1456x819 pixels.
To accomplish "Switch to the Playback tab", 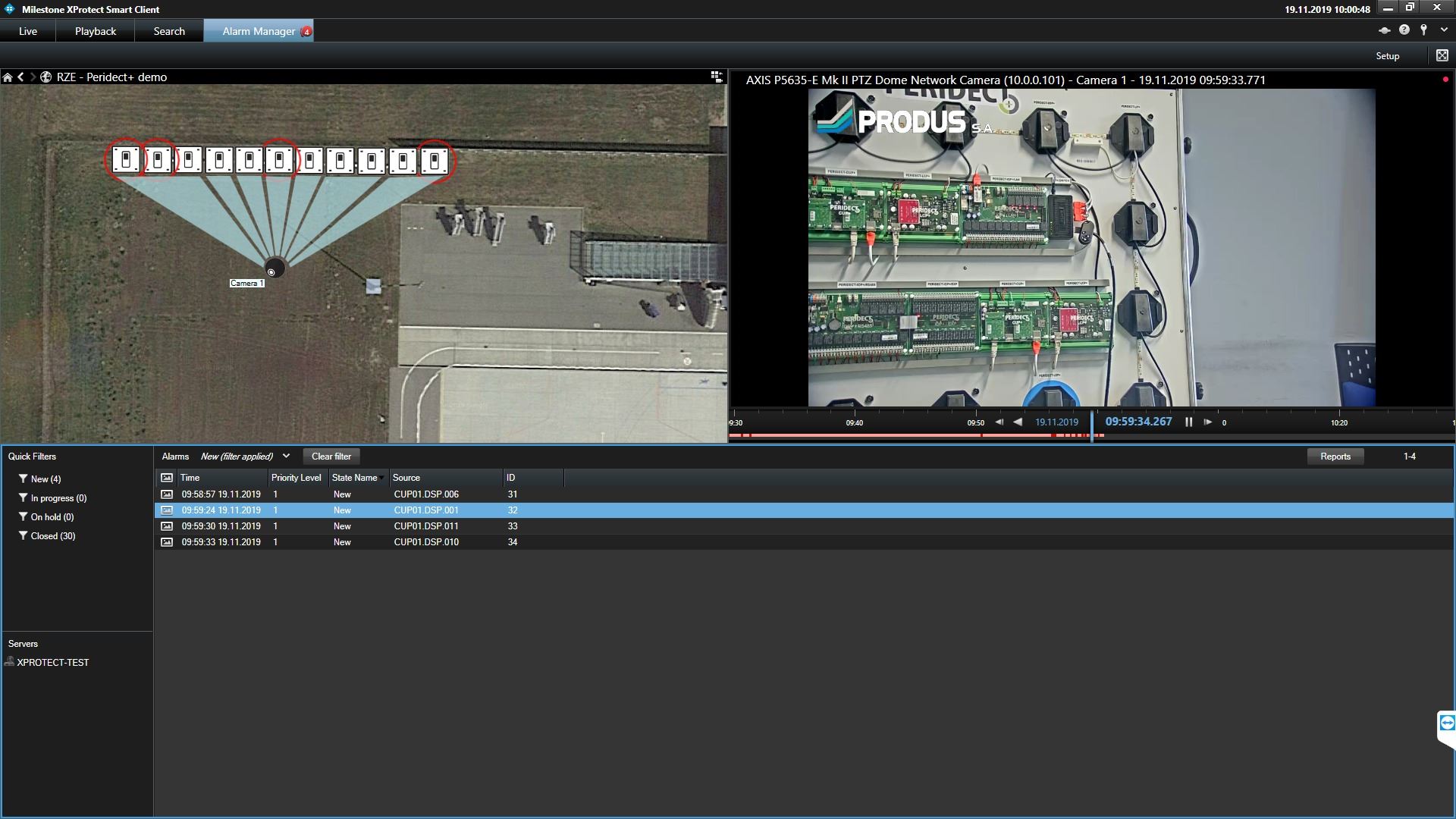I will (96, 31).
